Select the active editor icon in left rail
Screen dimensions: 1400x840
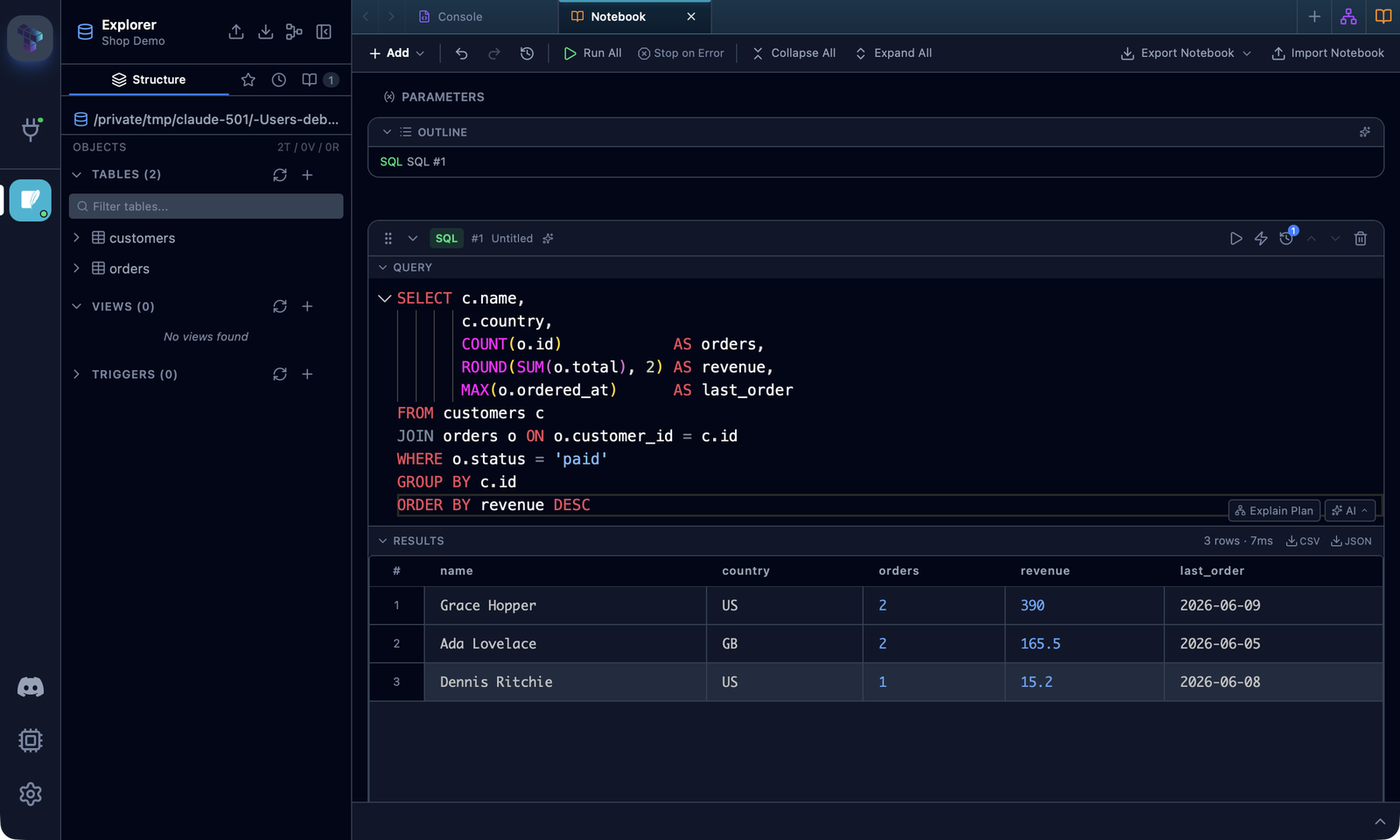[x=31, y=200]
